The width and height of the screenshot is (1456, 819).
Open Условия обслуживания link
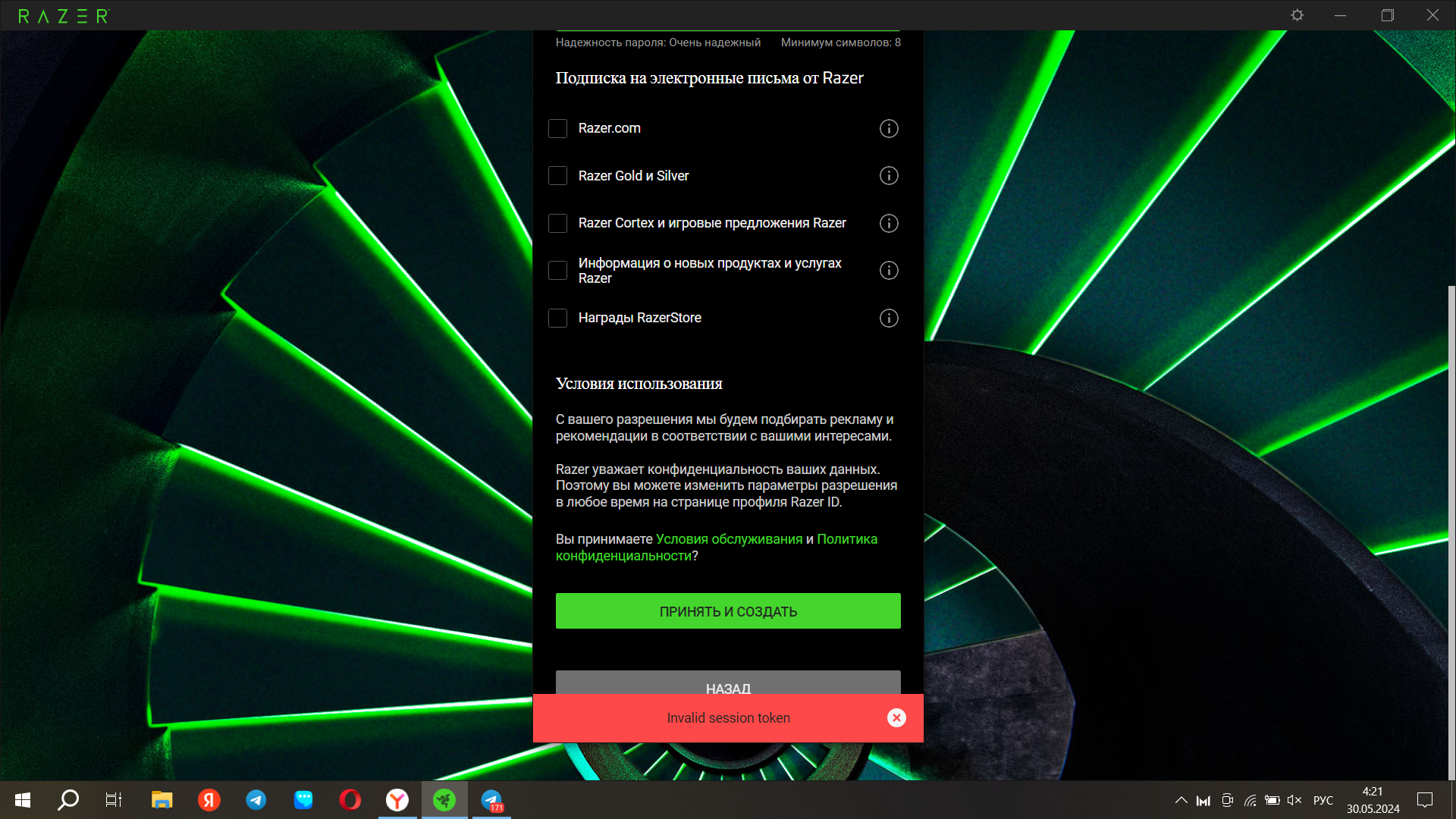729,539
